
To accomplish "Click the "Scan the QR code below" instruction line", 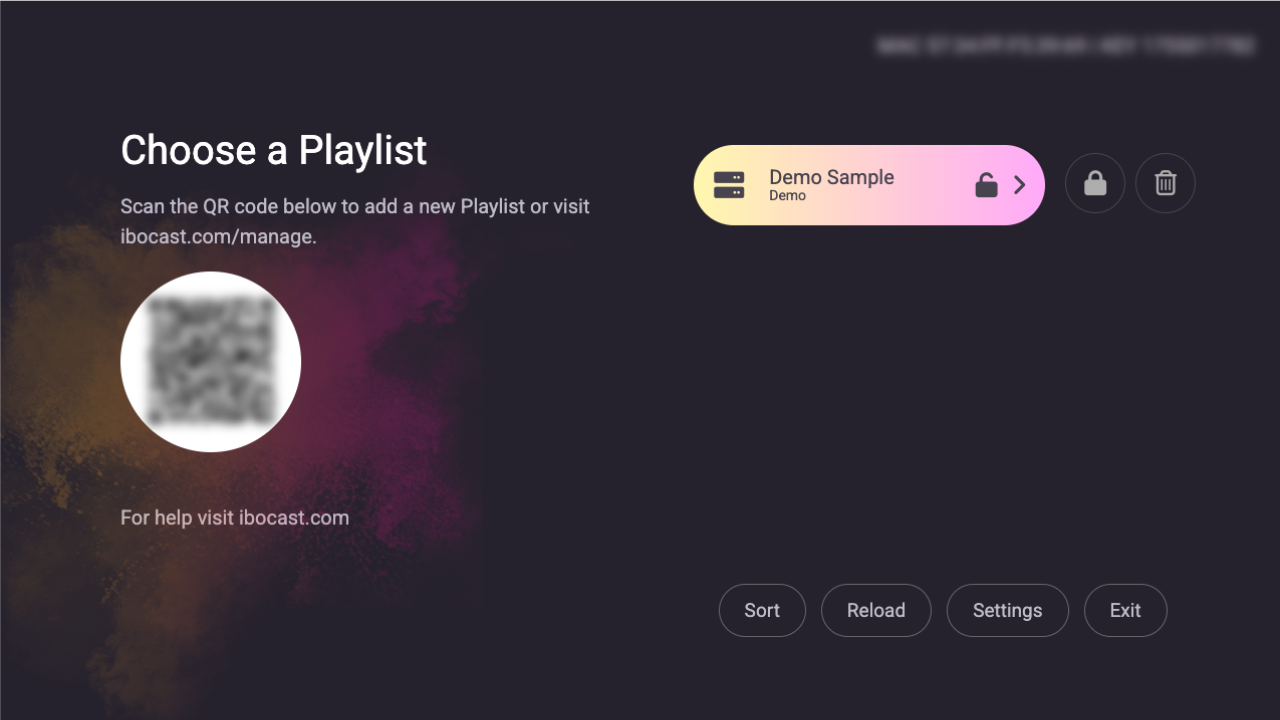I will point(354,206).
